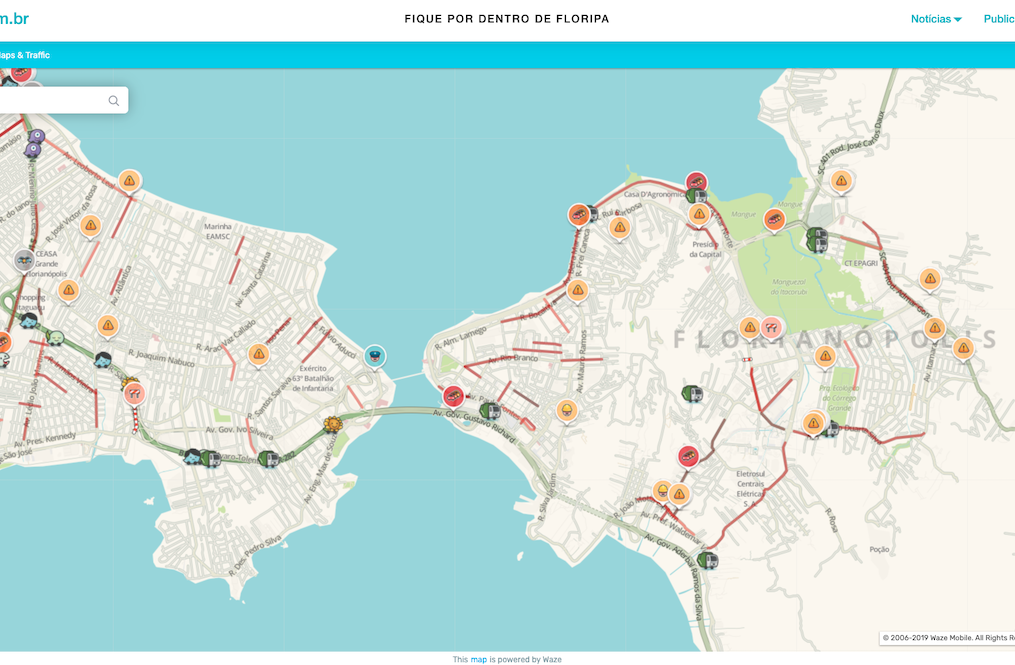Open the hazard warning near Casa D'Agronomica
The width and height of the screenshot is (1015, 665).
click(x=698, y=213)
